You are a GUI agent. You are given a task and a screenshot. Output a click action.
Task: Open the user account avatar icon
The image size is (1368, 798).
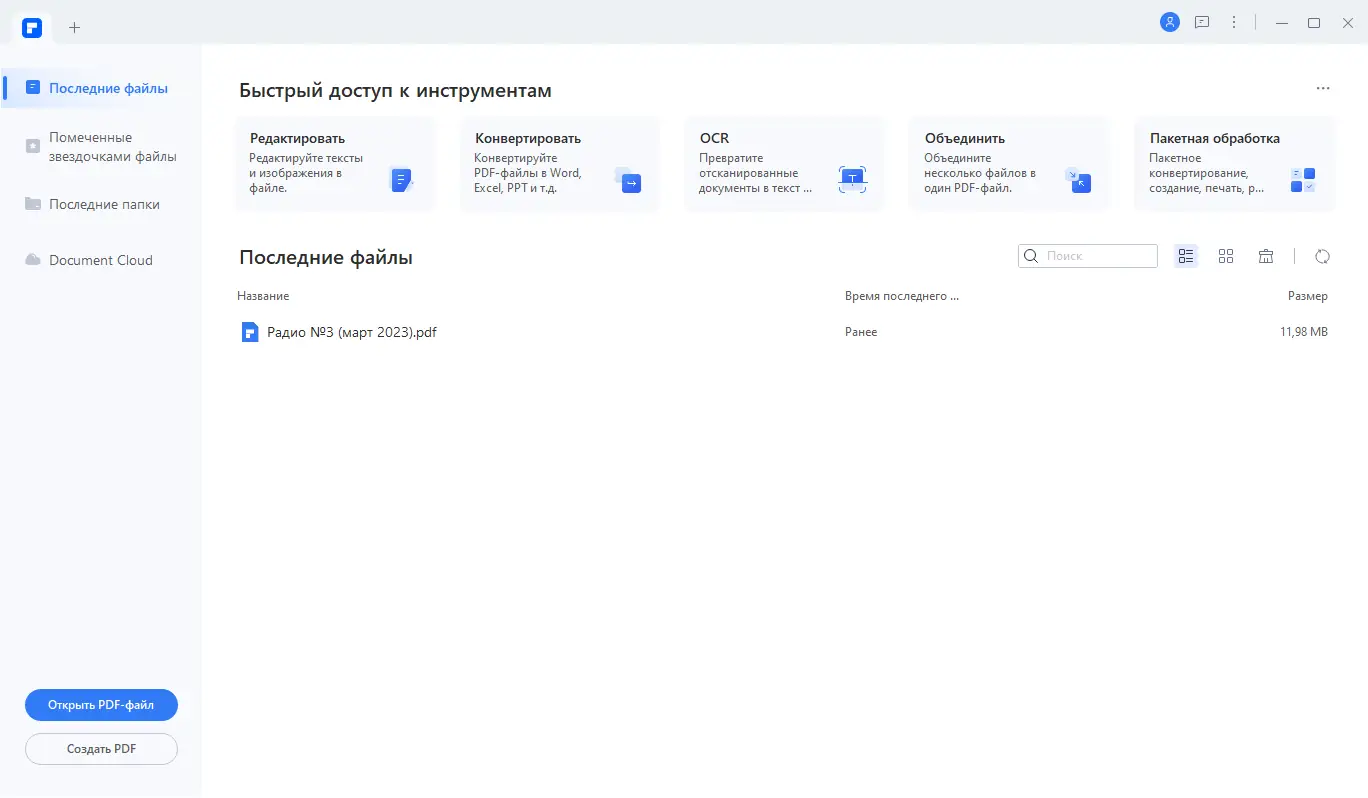(x=1170, y=22)
